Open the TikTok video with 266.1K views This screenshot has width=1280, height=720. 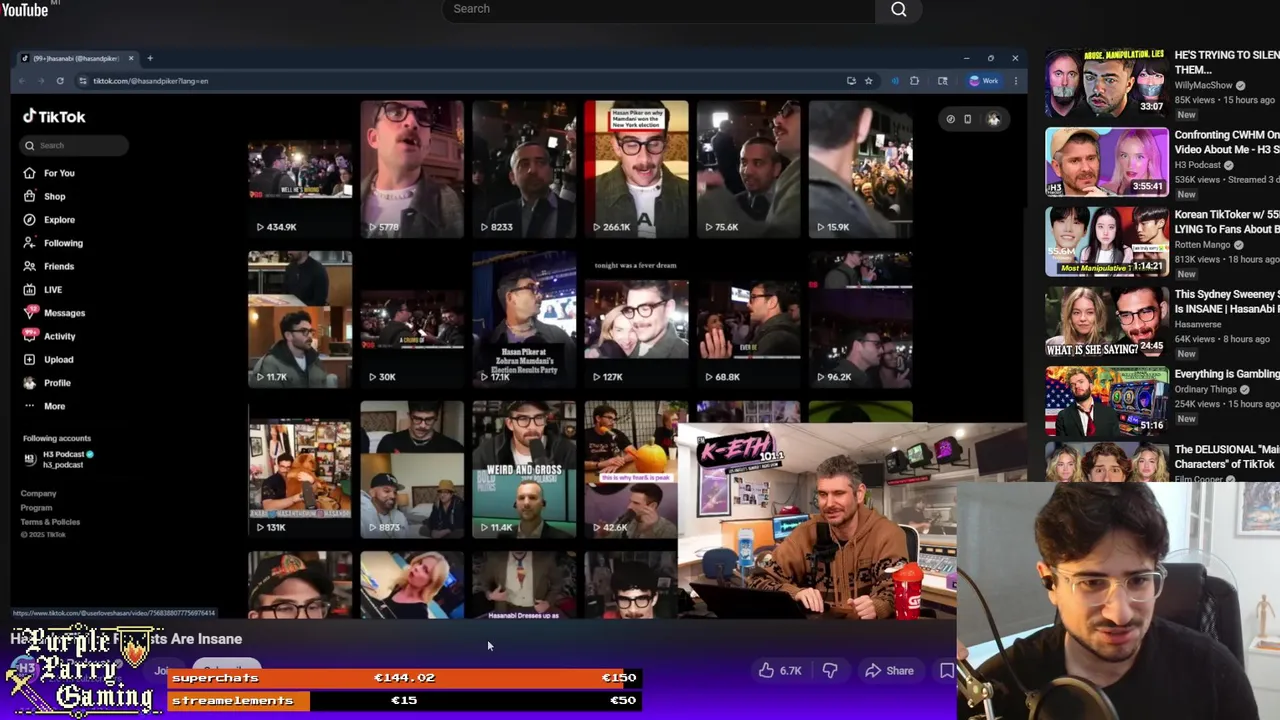[636, 169]
